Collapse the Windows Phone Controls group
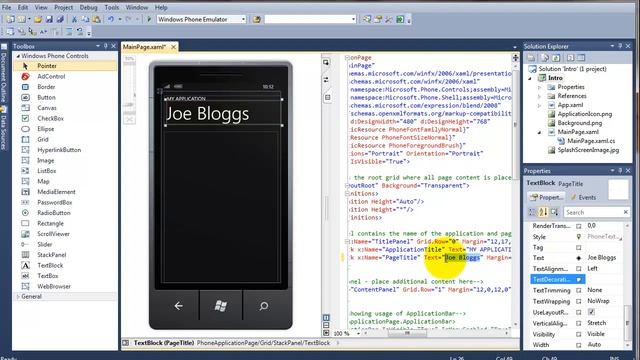The height and width of the screenshot is (360, 640). [x=18, y=56]
